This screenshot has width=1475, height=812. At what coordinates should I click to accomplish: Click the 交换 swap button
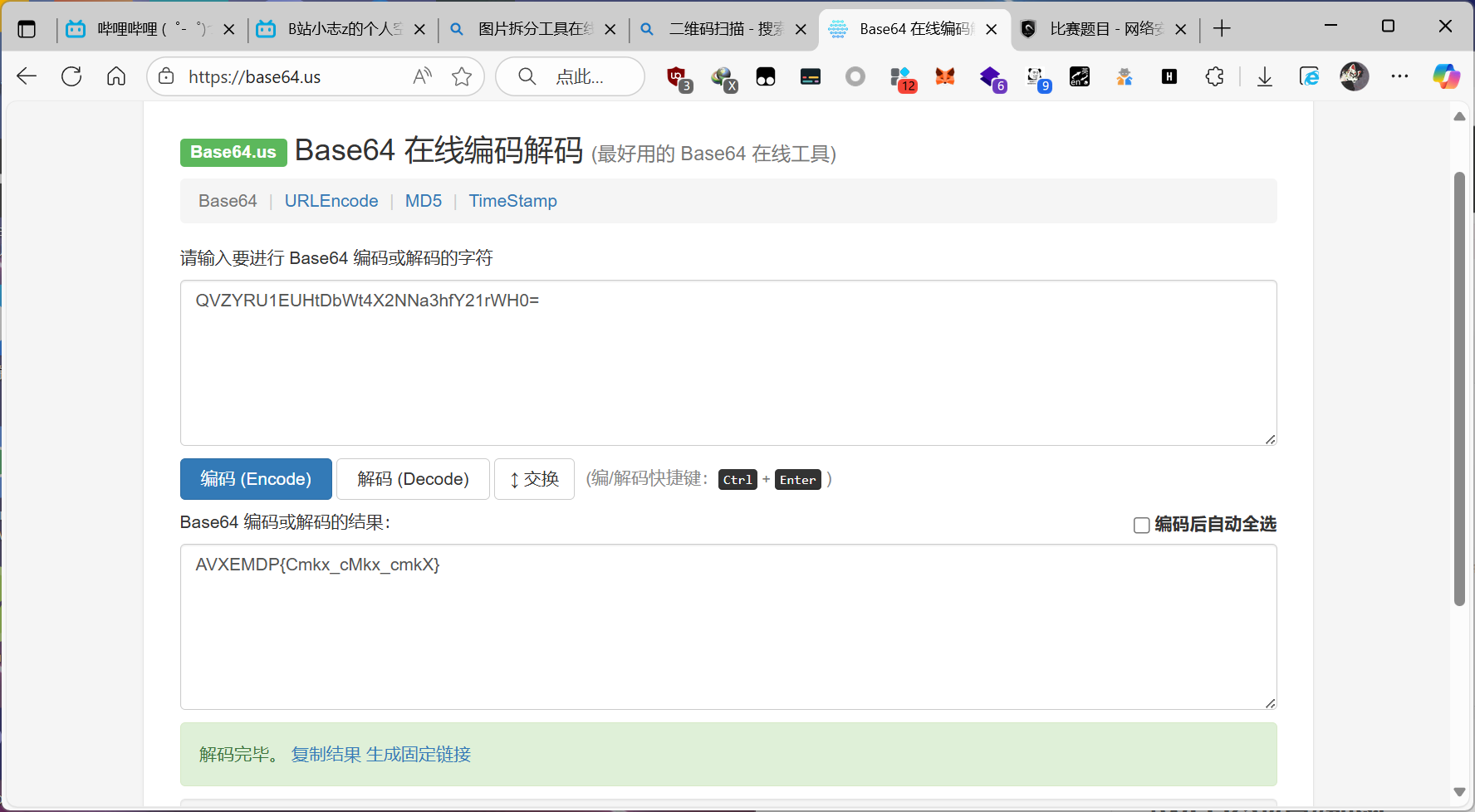point(534,479)
